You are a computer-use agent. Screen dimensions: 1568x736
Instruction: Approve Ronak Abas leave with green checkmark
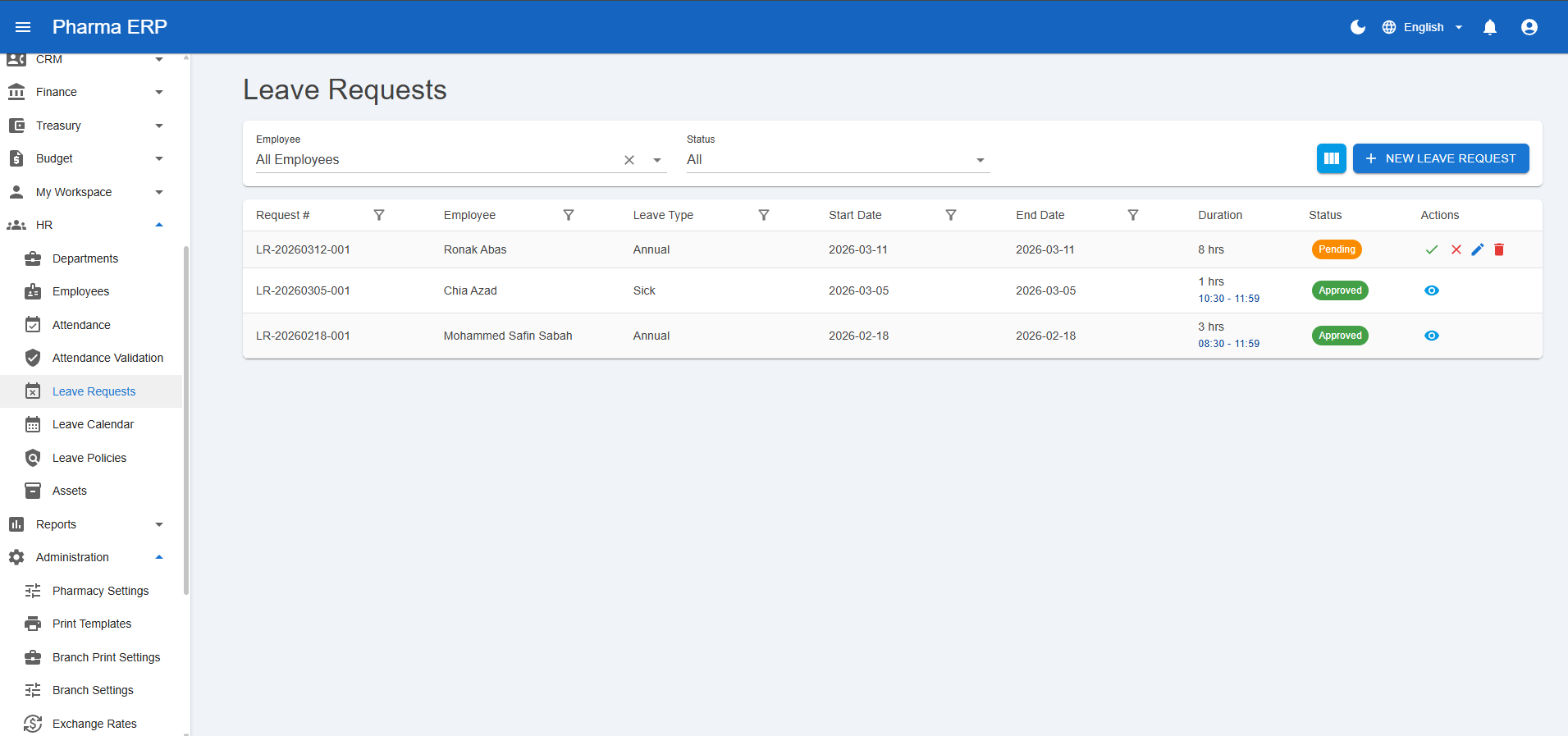point(1431,249)
